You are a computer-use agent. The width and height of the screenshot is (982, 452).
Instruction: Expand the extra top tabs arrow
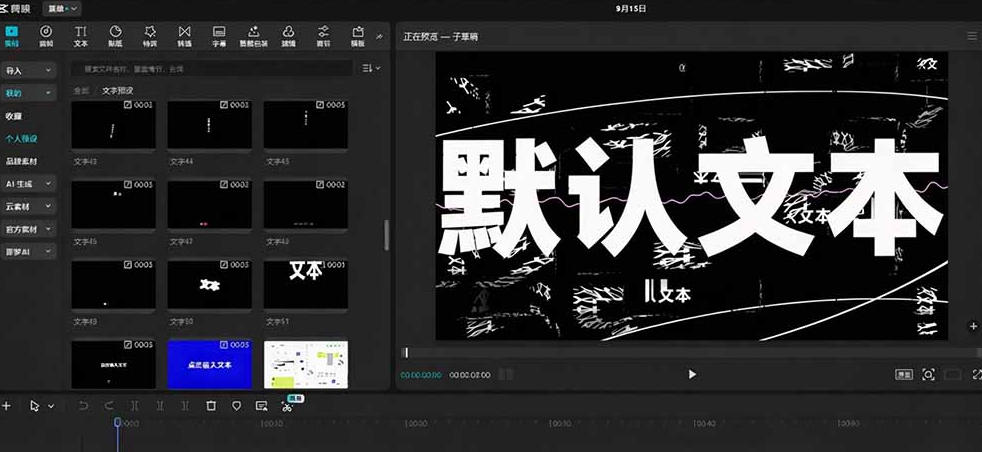point(379,37)
